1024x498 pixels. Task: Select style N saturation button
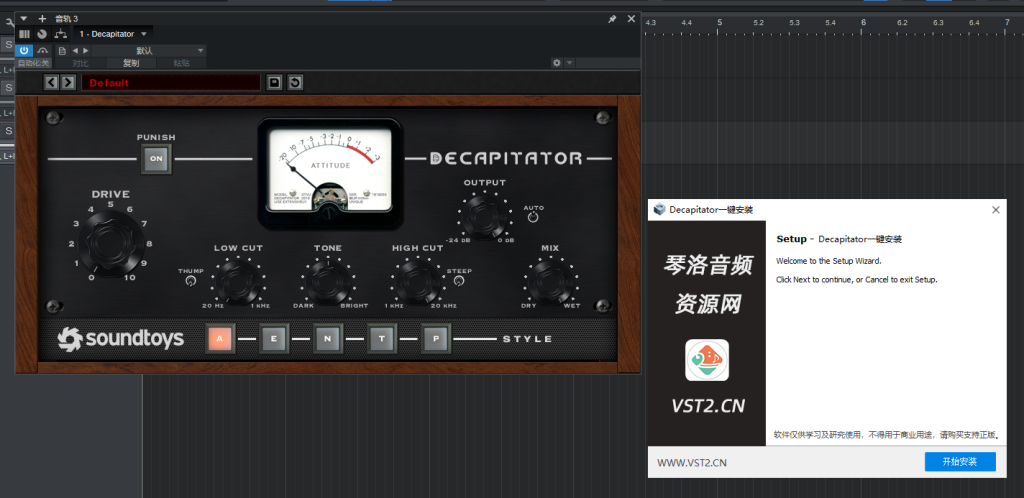tap(328, 339)
